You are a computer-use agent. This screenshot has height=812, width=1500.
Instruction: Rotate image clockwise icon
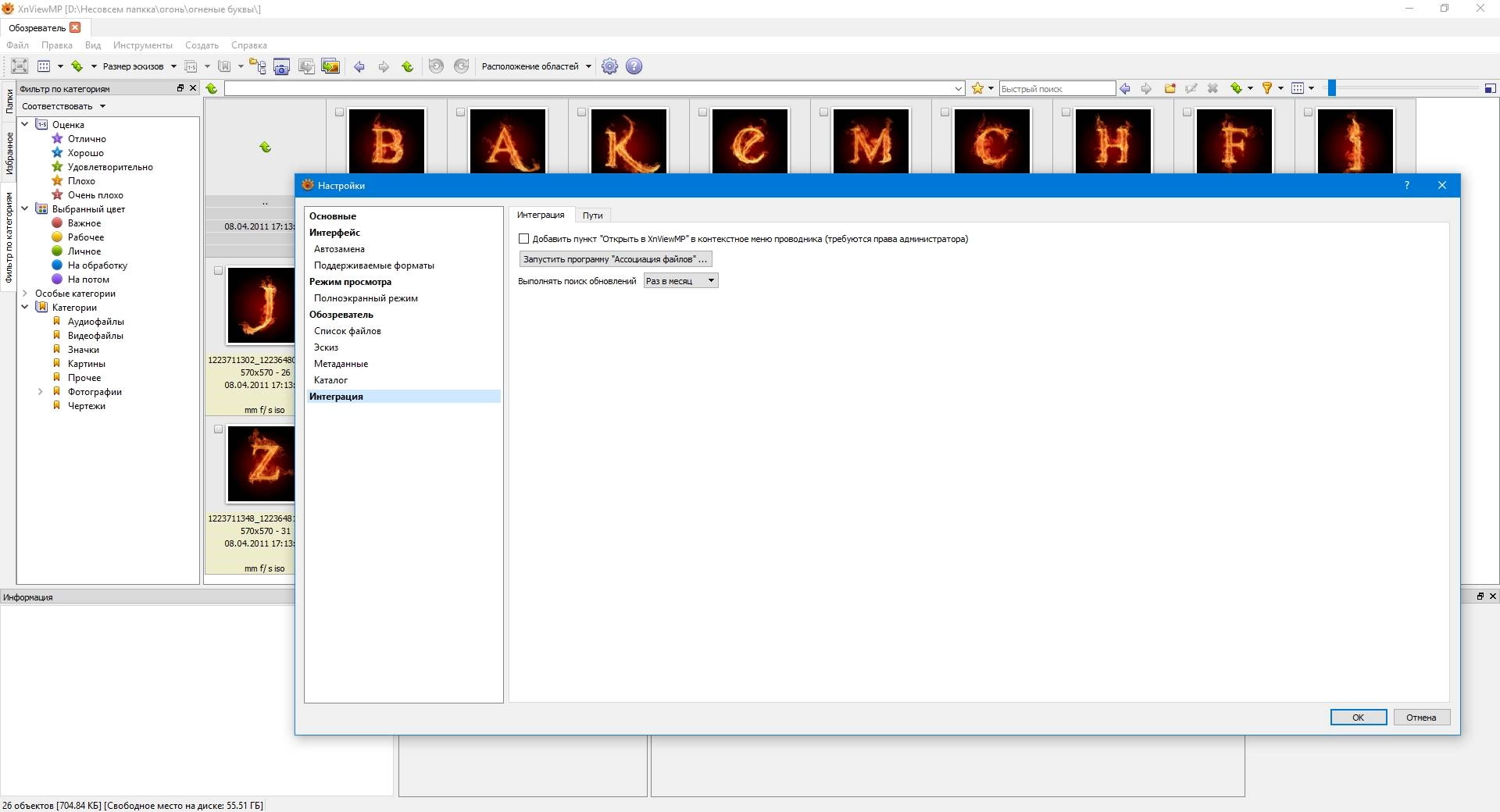[462, 66]
